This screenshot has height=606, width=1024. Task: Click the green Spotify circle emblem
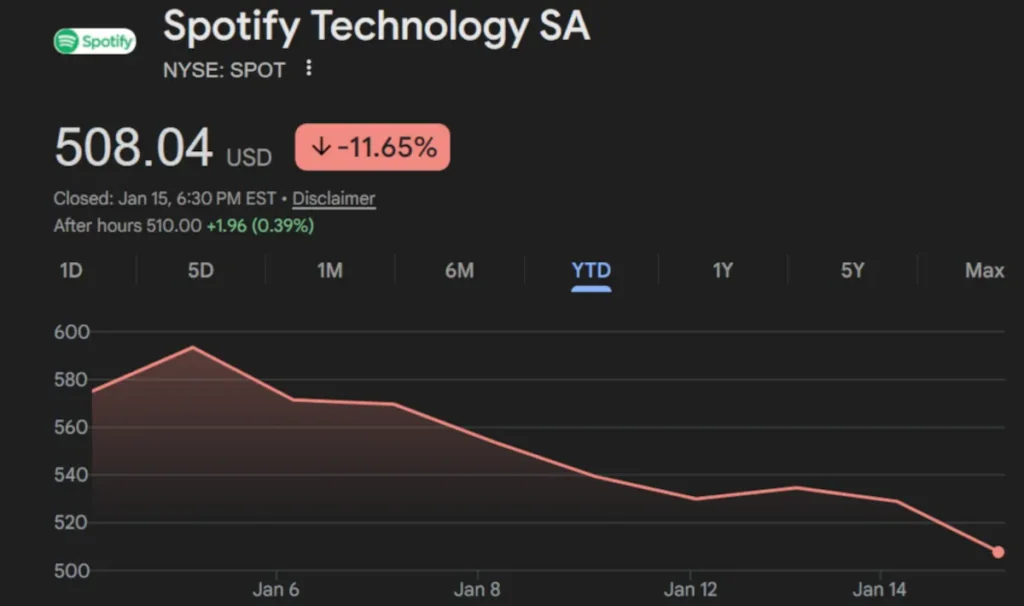click(x=66, y=41)
